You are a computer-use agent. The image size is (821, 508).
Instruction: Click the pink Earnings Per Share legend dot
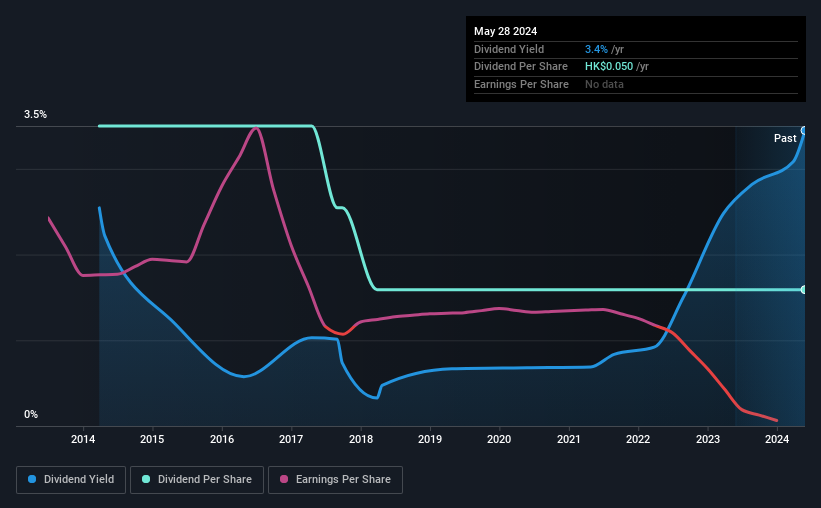tap(284, 479)
